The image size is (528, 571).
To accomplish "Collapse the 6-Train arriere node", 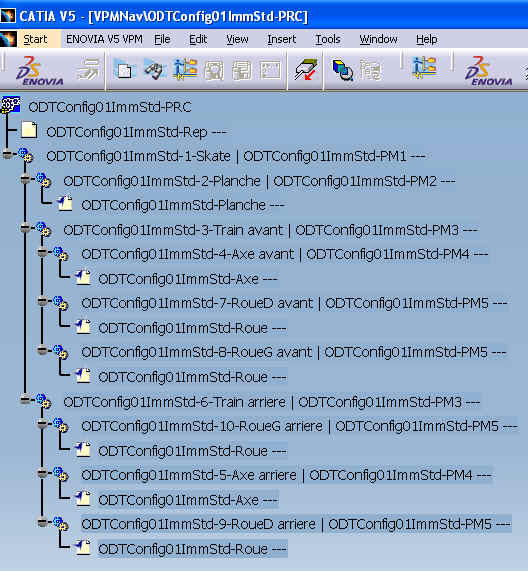I will pyautogui.click(x=25, y=400).
